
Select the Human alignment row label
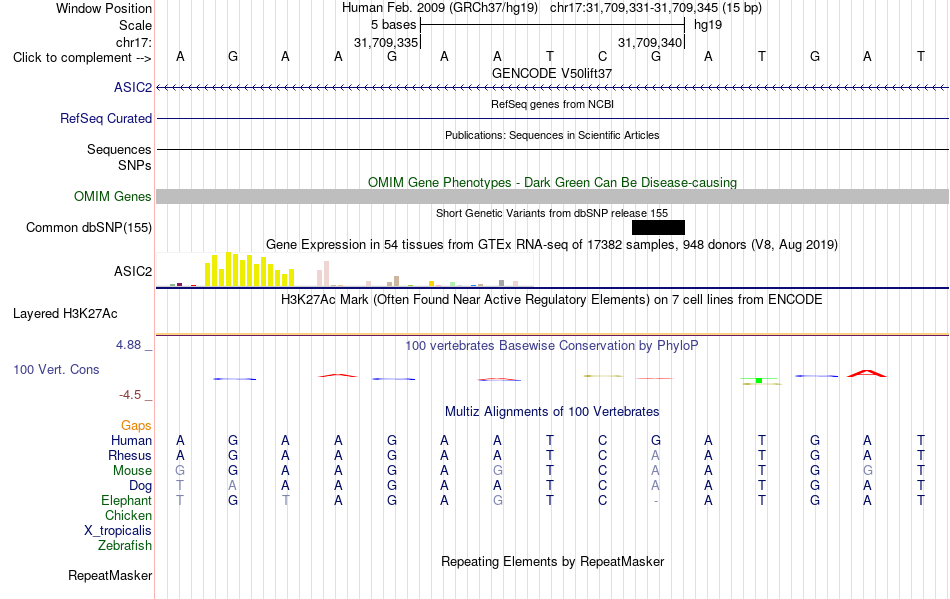(x=131, y=440)
